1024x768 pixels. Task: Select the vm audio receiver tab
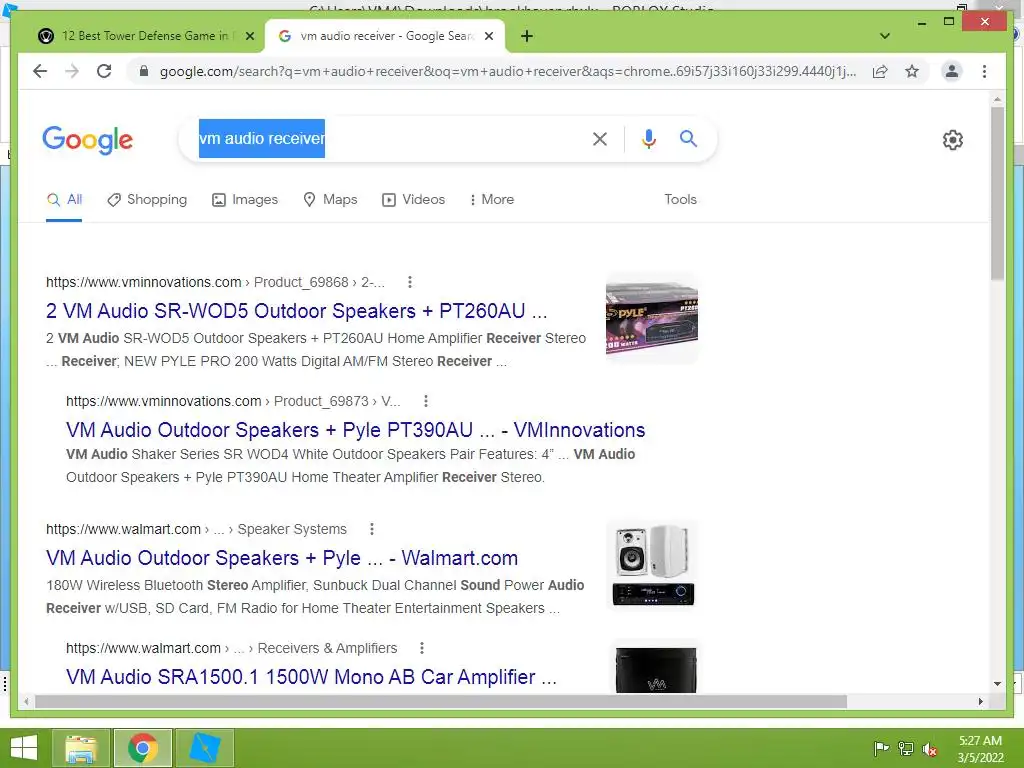pyautogui.click(x=384, y=36)
